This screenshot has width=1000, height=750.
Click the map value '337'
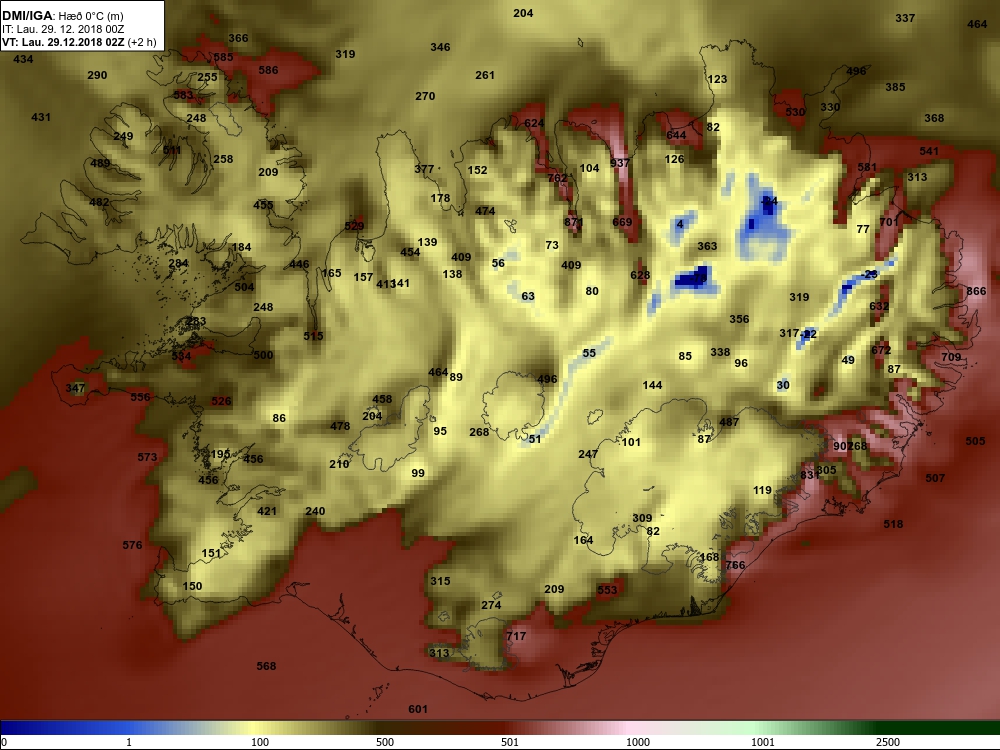(905, 18)
